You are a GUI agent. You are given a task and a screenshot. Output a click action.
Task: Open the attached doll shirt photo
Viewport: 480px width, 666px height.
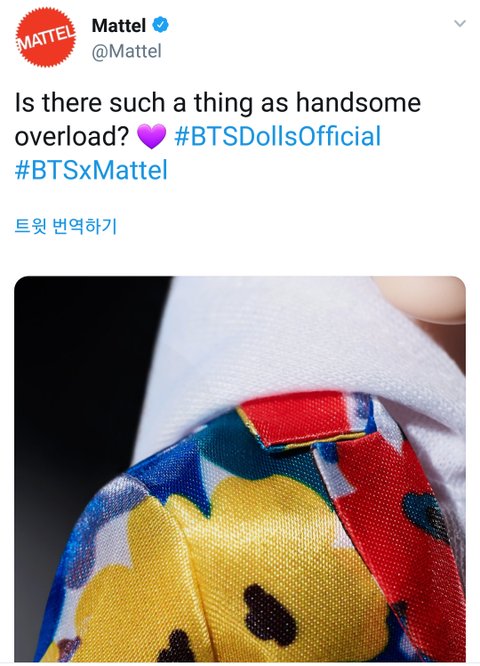tap(240, 469)
